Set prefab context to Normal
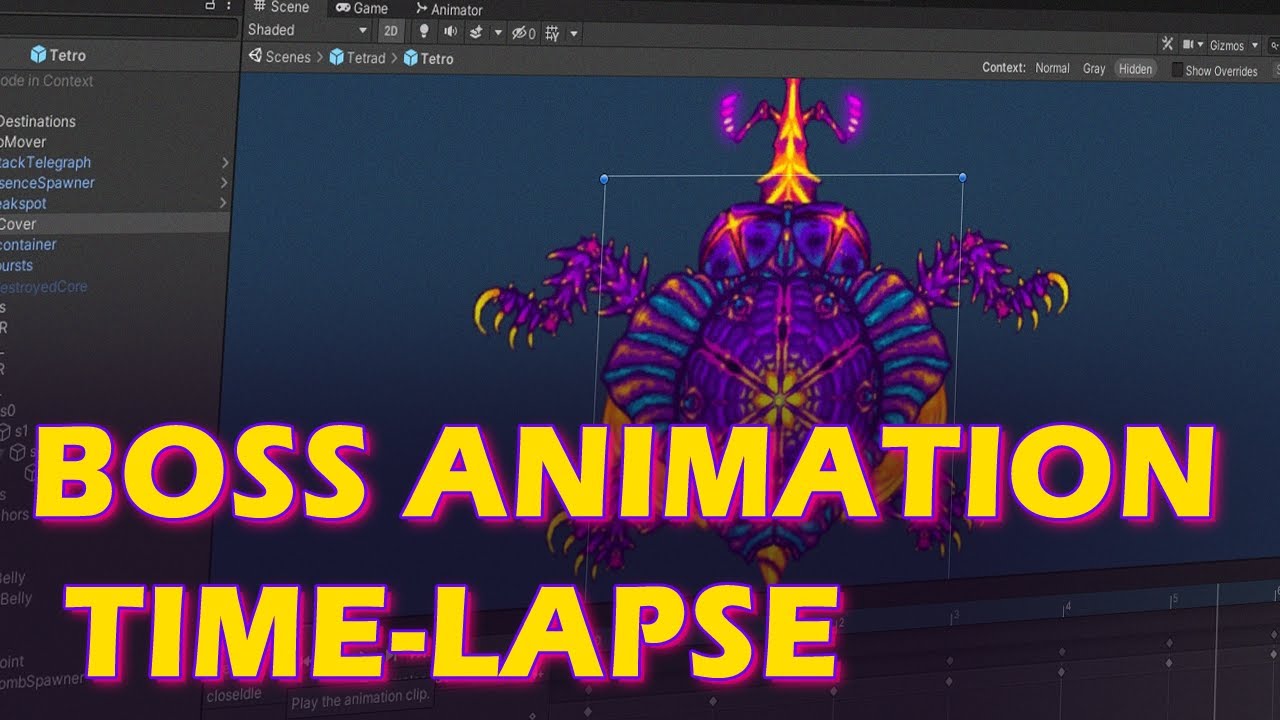The image size is (1280, 720). tap(1052, 68)
